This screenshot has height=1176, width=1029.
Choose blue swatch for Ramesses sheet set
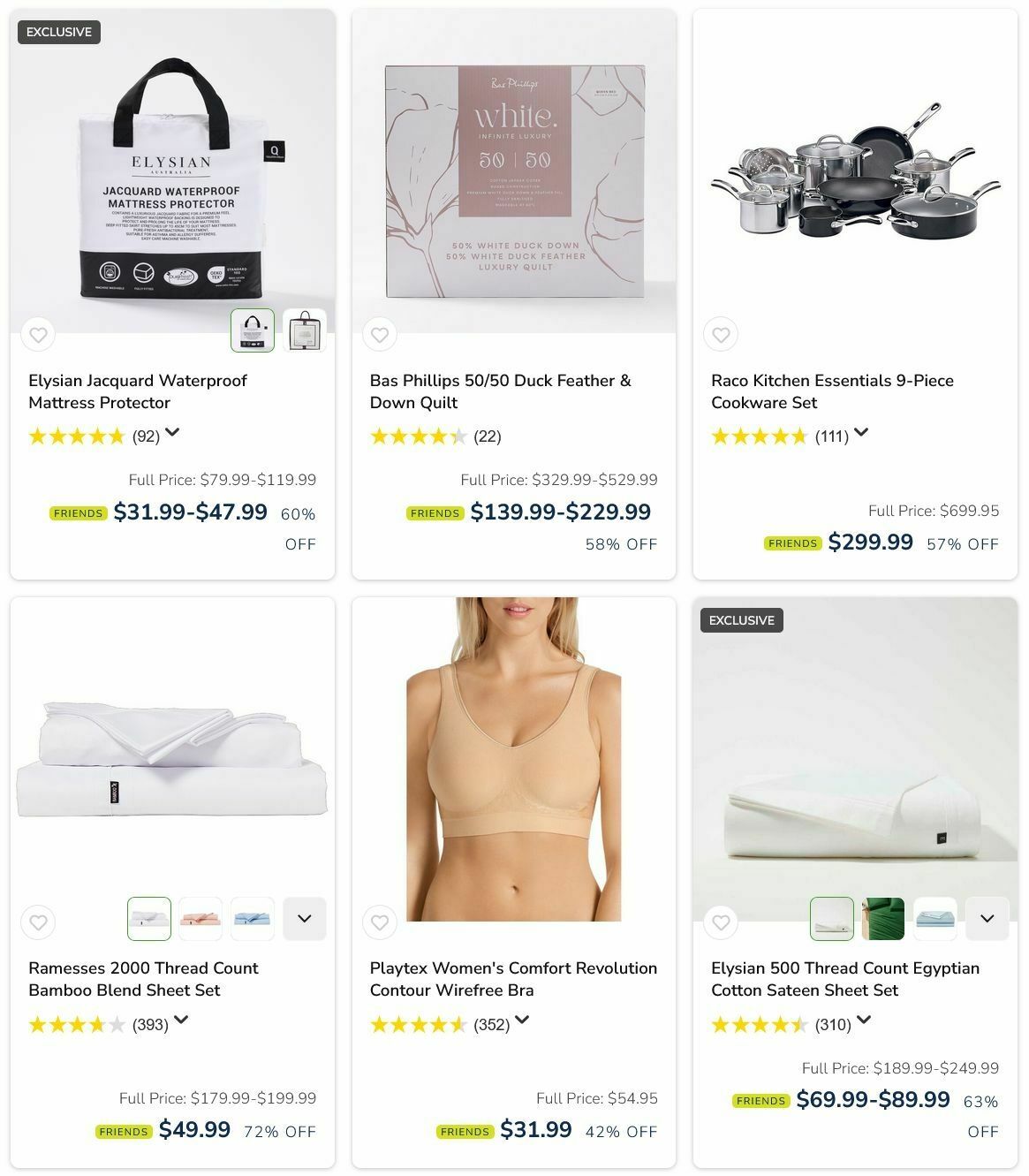coord(253,919)
